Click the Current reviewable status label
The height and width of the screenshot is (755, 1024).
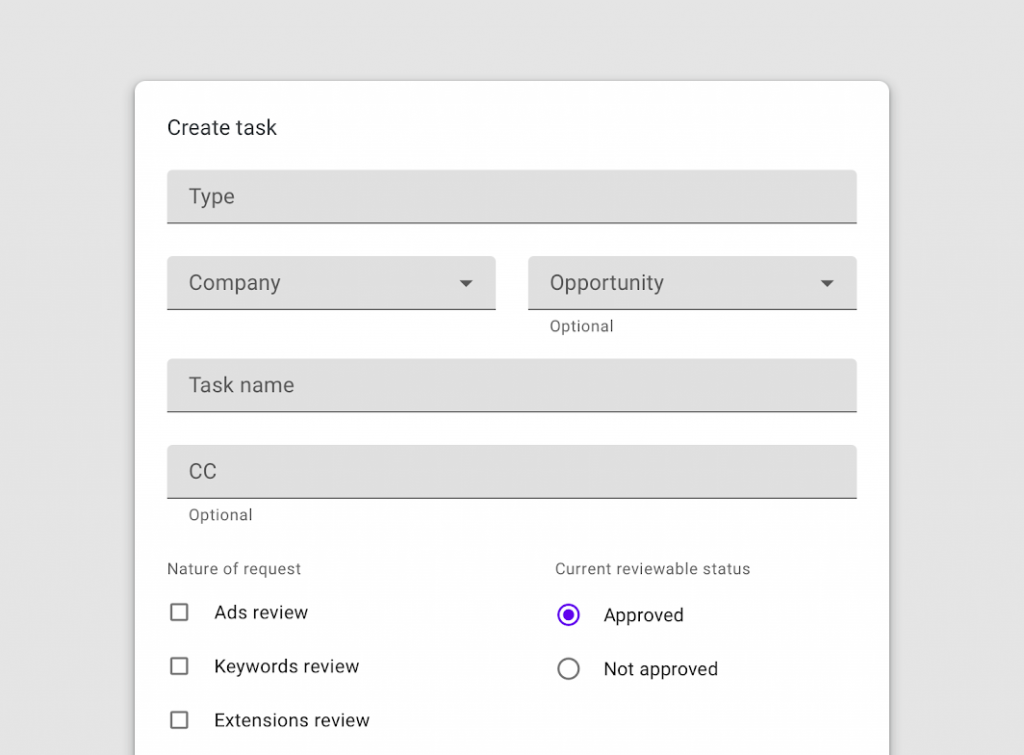tap(653, 569)
